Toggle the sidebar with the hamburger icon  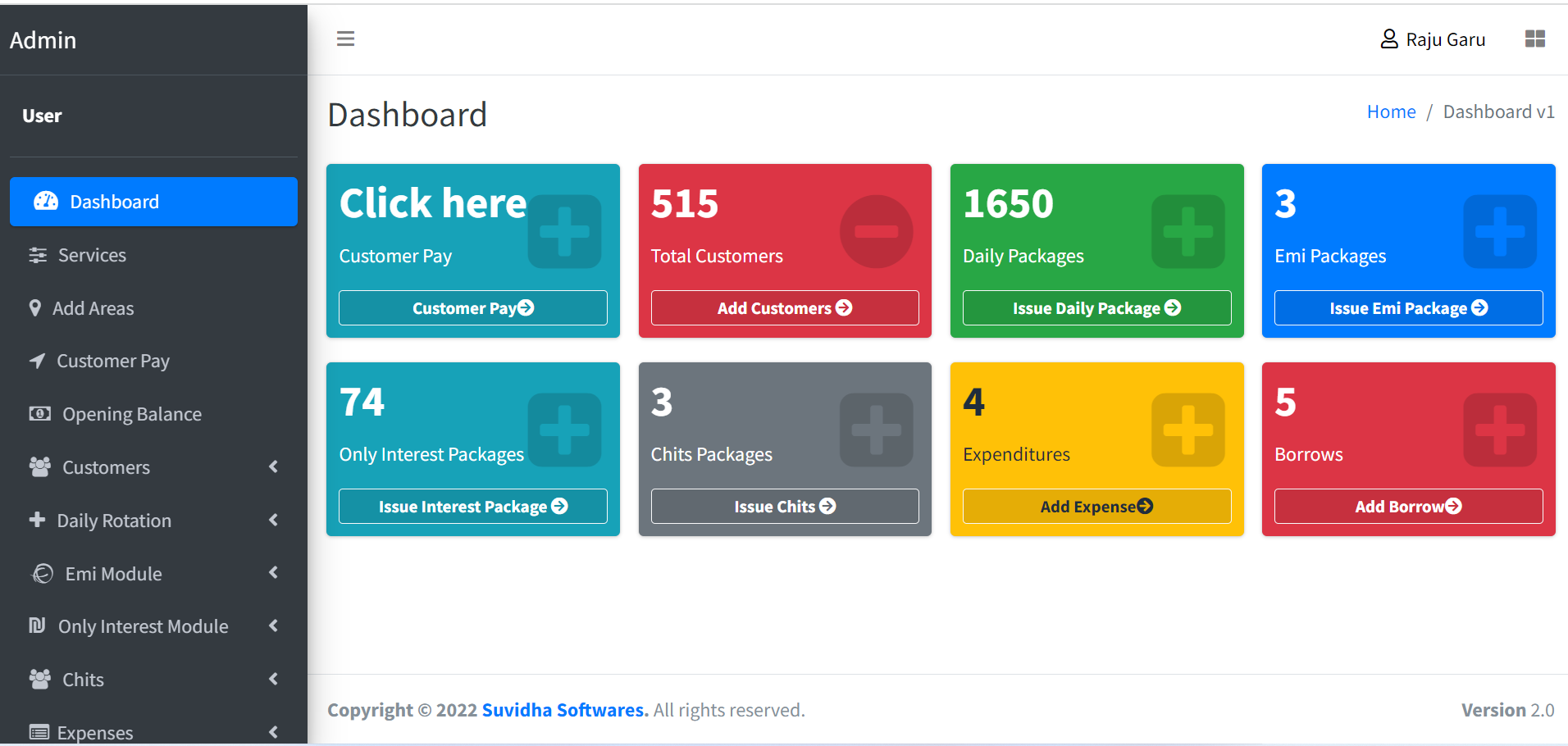click(x=345, y=39)
